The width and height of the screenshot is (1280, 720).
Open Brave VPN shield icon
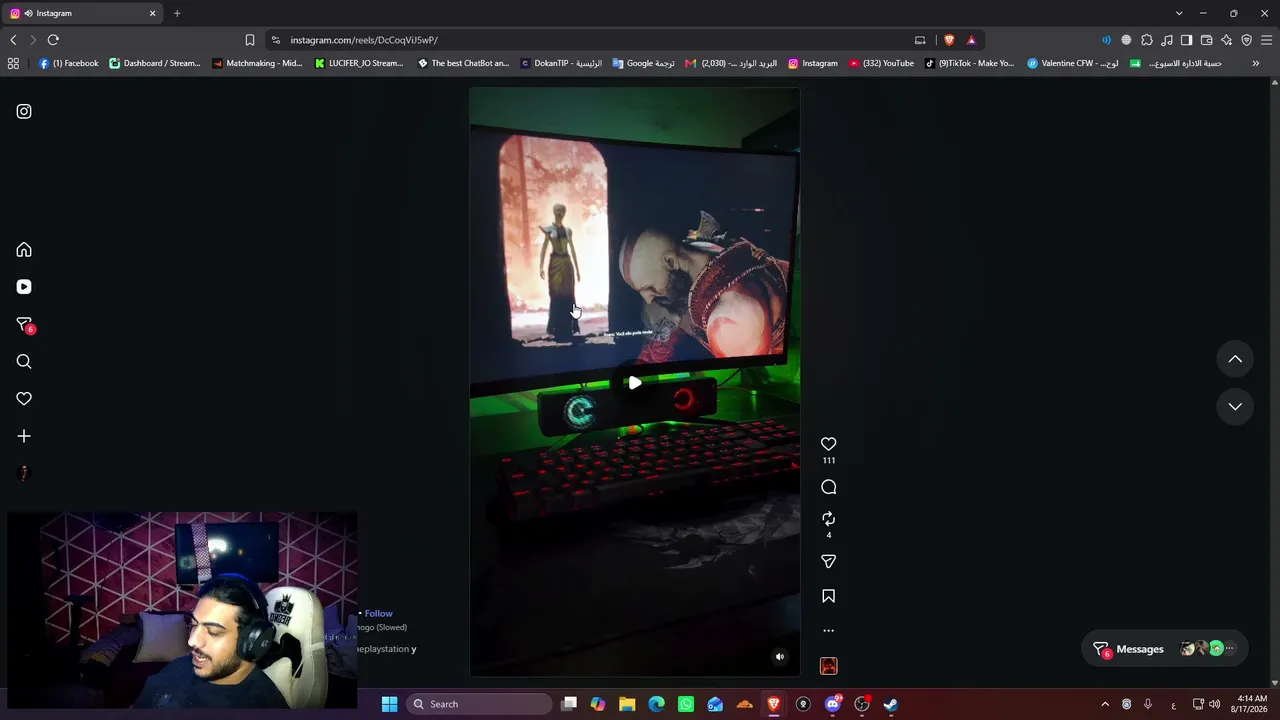coord(1247,40)
